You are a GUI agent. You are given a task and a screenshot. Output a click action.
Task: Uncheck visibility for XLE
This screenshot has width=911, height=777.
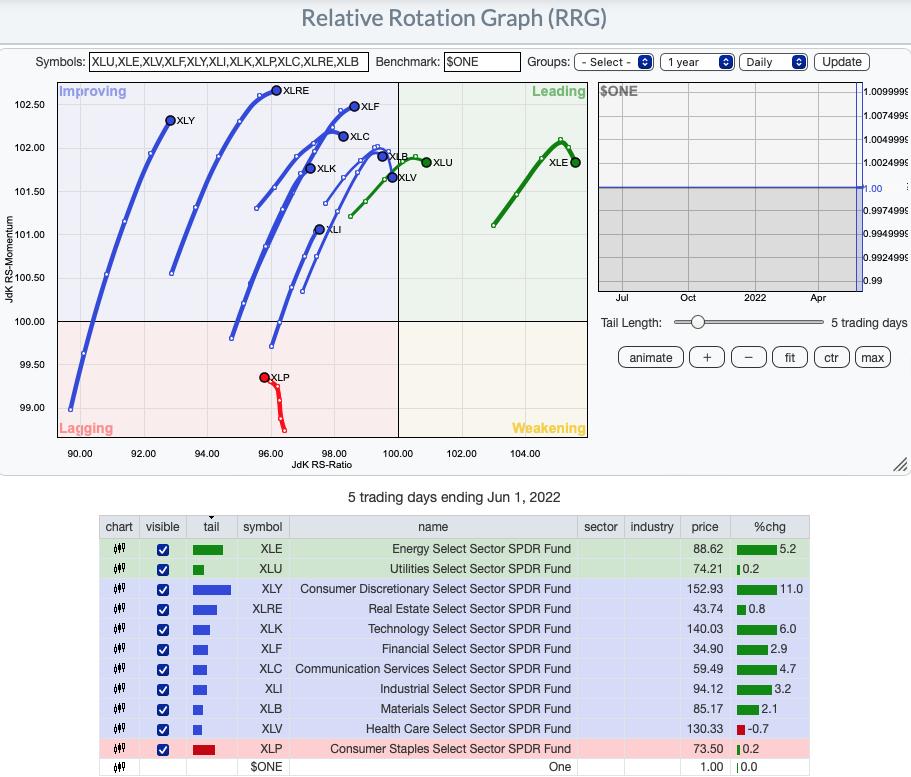163,550
